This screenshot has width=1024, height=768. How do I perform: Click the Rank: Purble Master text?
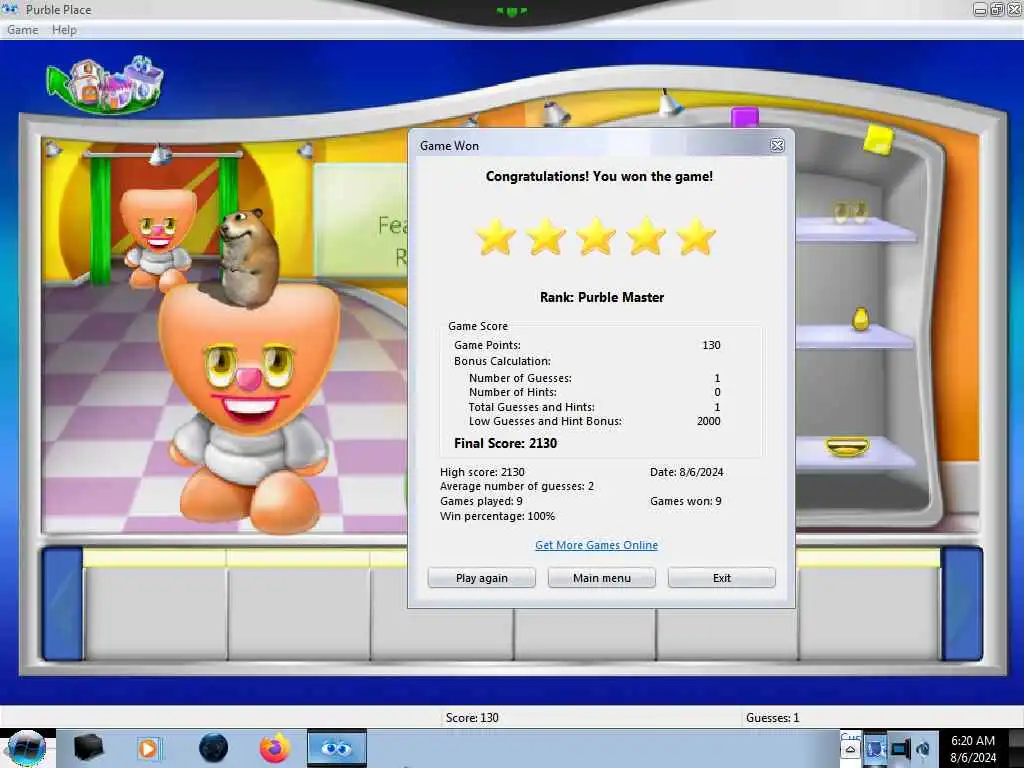601,297
